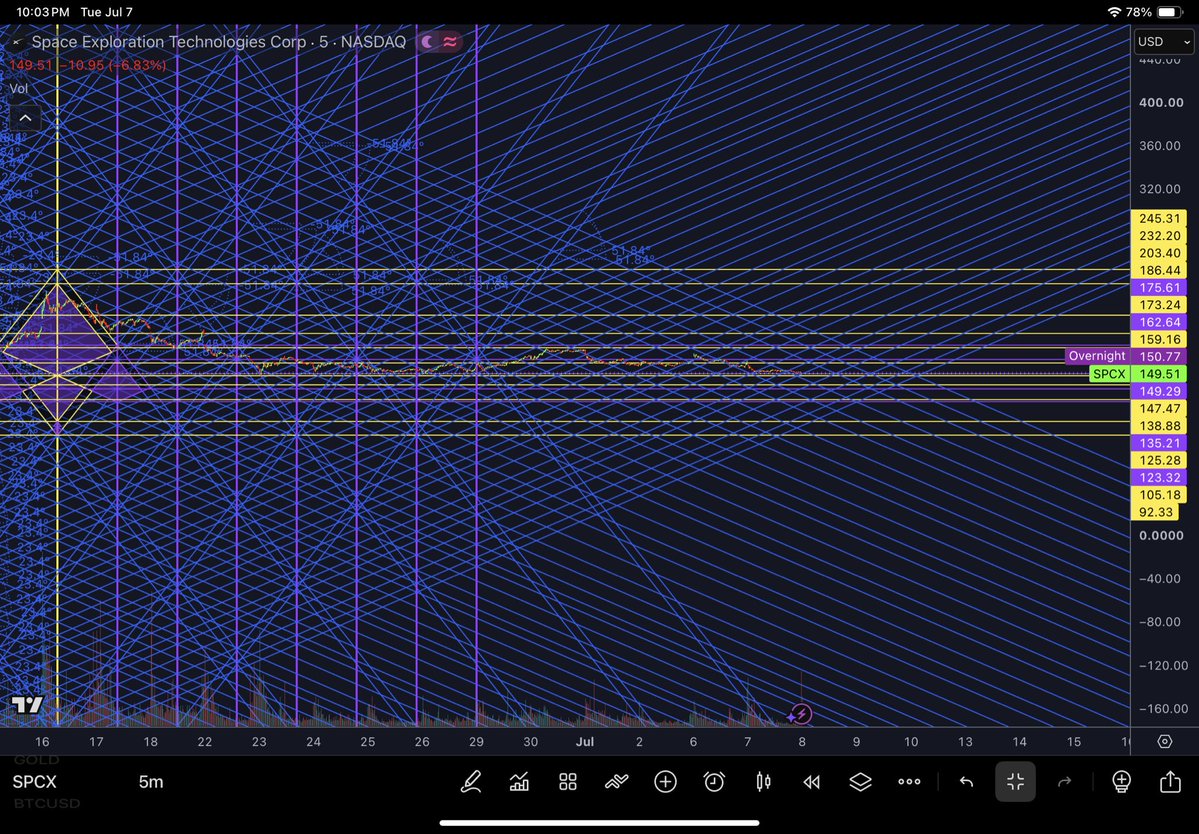Tap date 16 on time axis
The width and height of the screenshot is (1199, 834).
(x=42, y=742)
